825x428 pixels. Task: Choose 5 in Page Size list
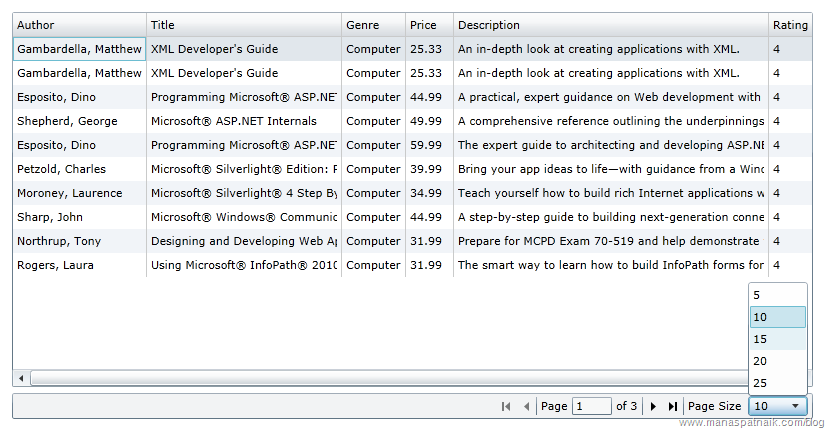pyautogui.click(x=778, y=295)
